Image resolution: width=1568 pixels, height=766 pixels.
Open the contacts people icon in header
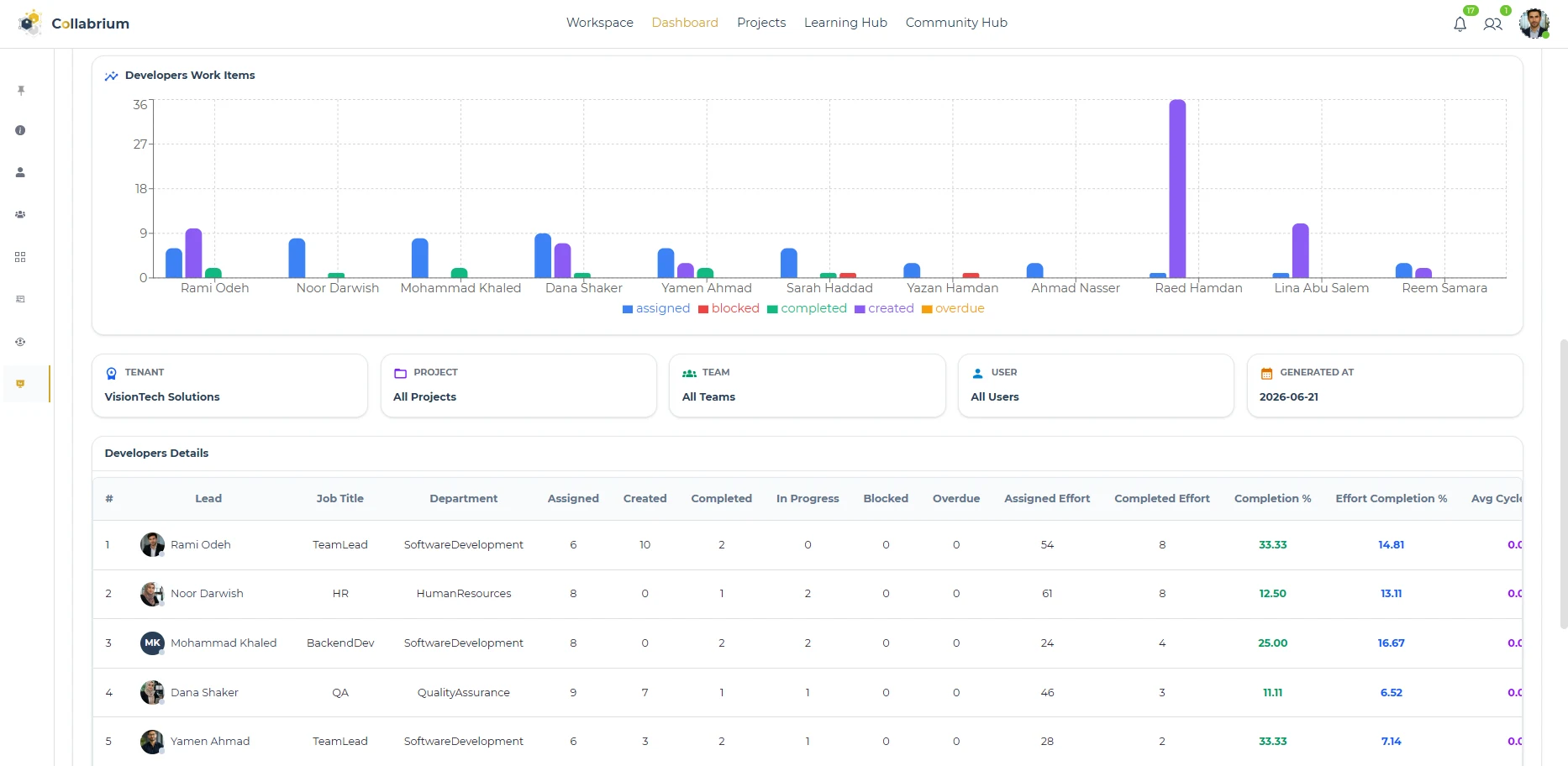pos(1492,24)
